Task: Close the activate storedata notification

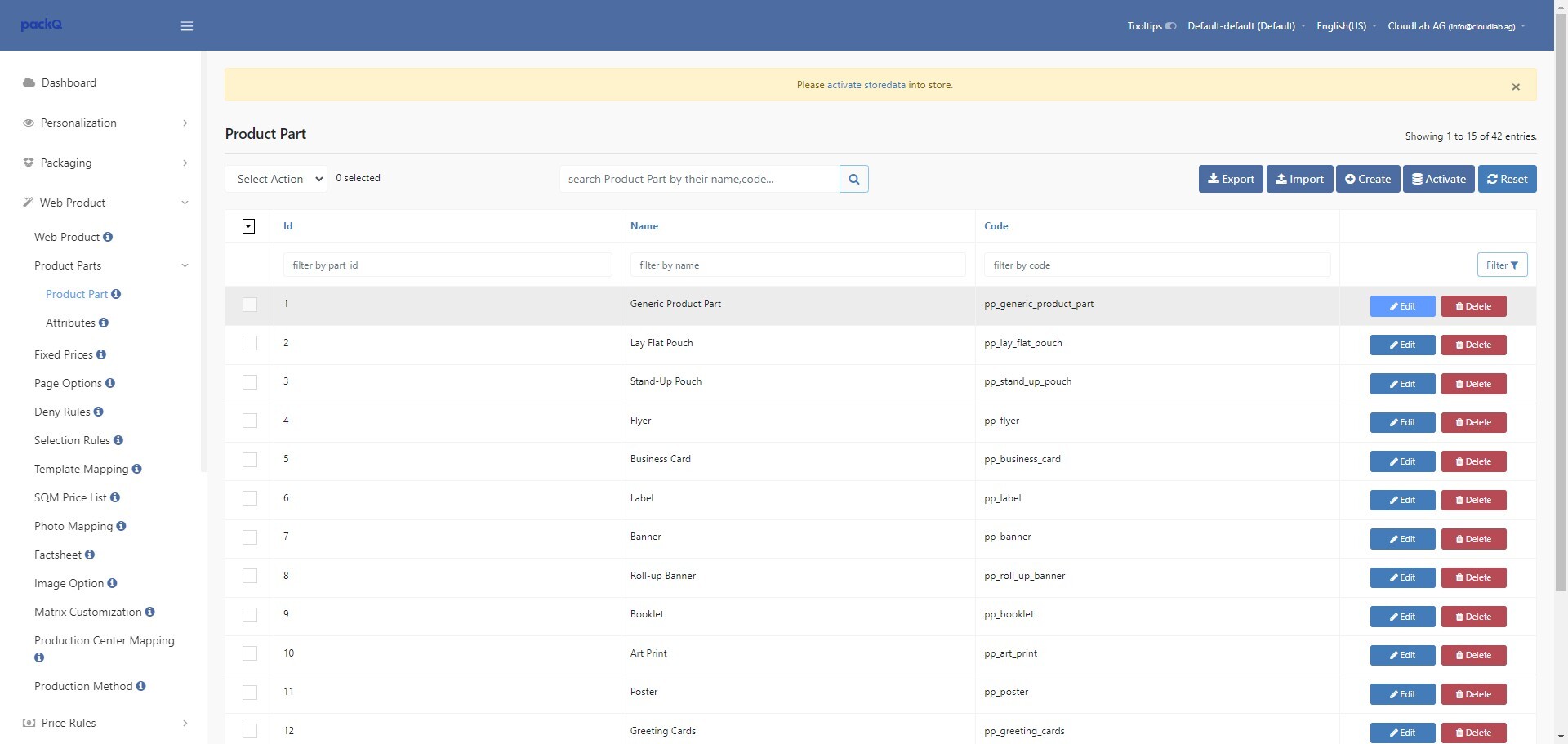Action: (1516, 87)
